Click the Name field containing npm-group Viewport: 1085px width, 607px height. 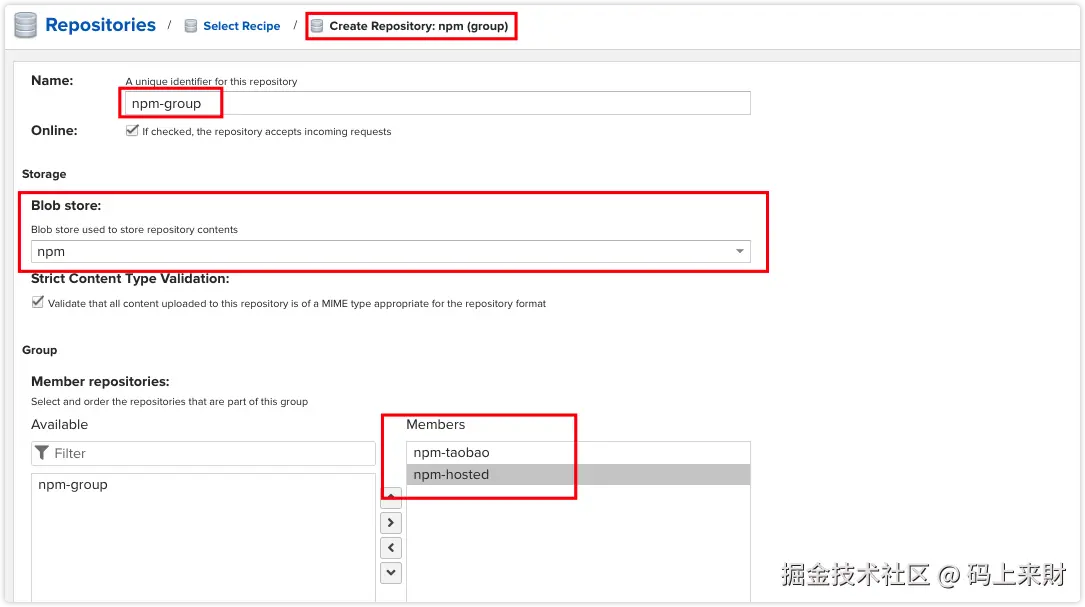click(x=437, y=103)
